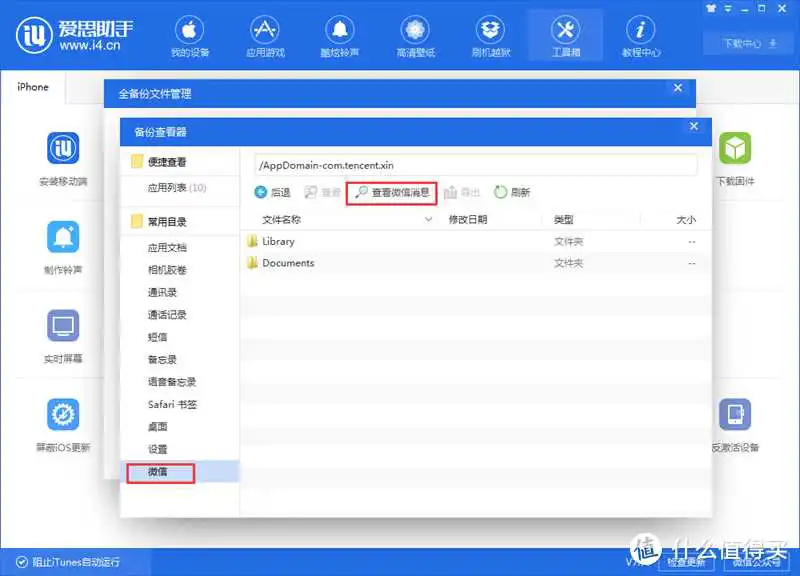Viewport: 800px width, 576px height.
Task: Sort by the 类型 column header
Action: (x=564, y=220)
